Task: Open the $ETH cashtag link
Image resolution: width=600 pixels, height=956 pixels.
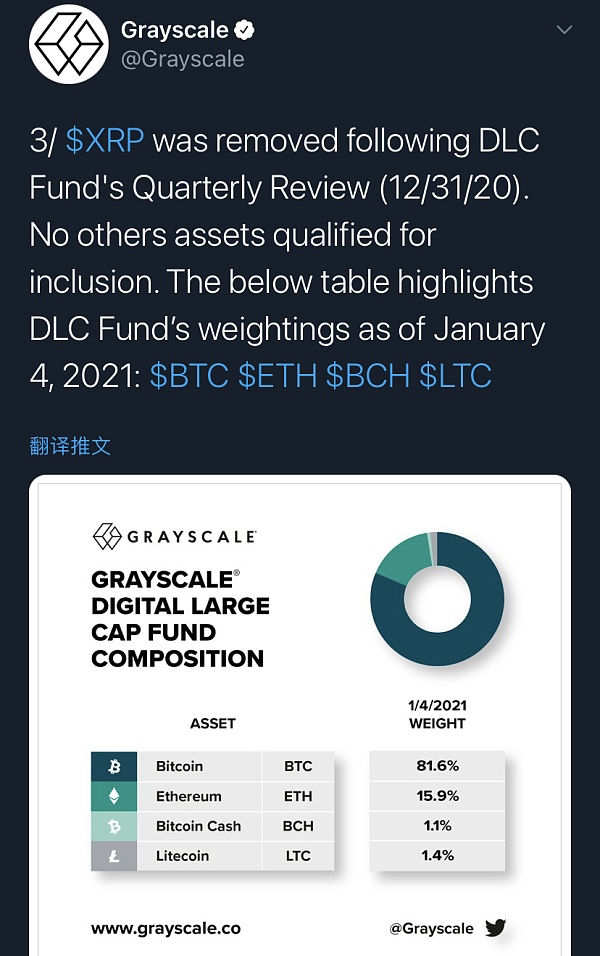Action: [278, 376]
